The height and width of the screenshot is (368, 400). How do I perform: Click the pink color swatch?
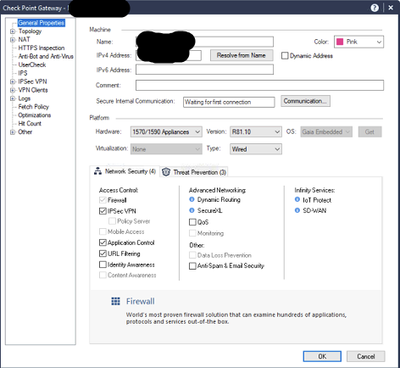click(340, 42)
